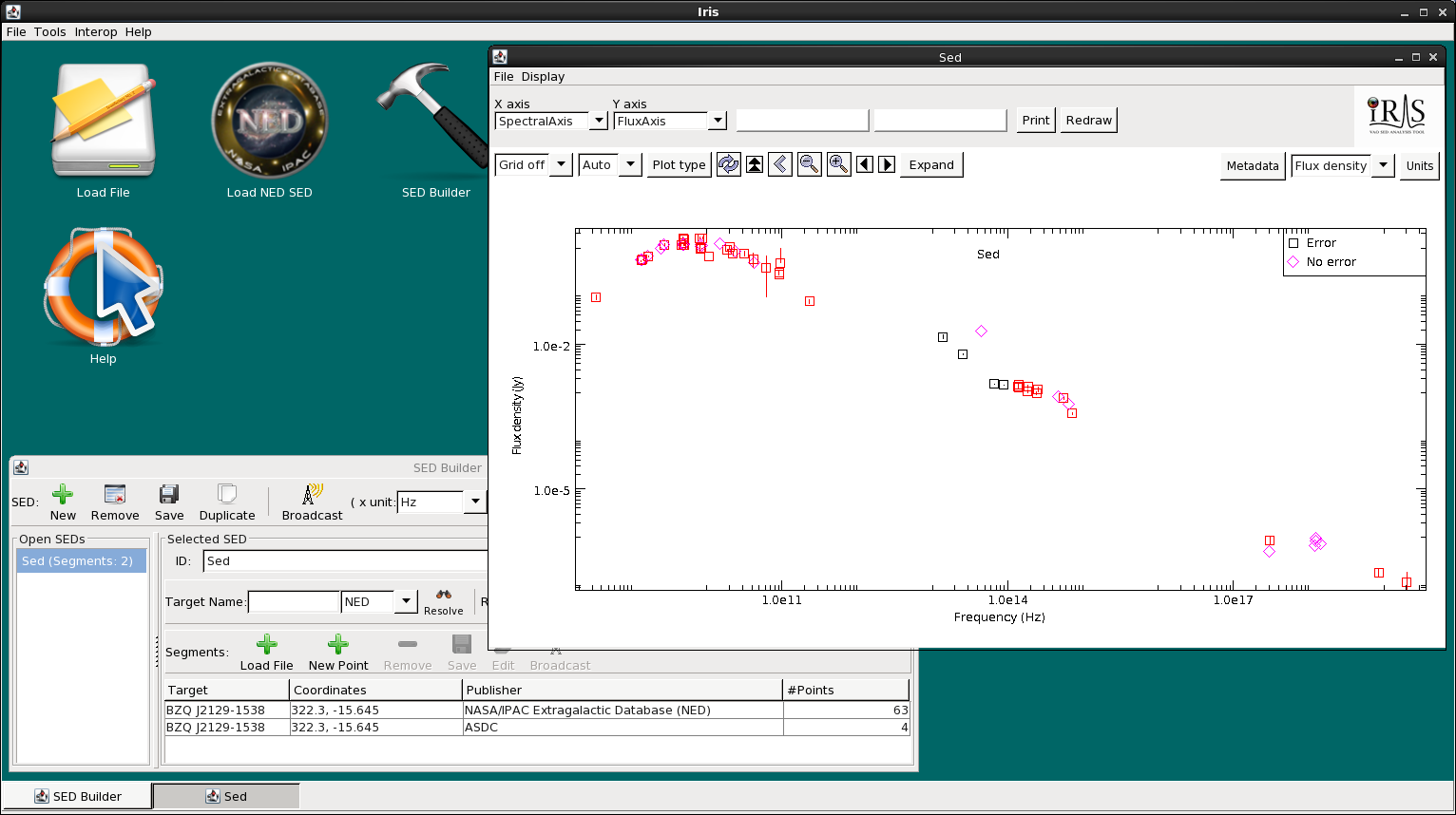Pan the plot right with arrow
Screen dimensions: 1456x815
[887, 164]
